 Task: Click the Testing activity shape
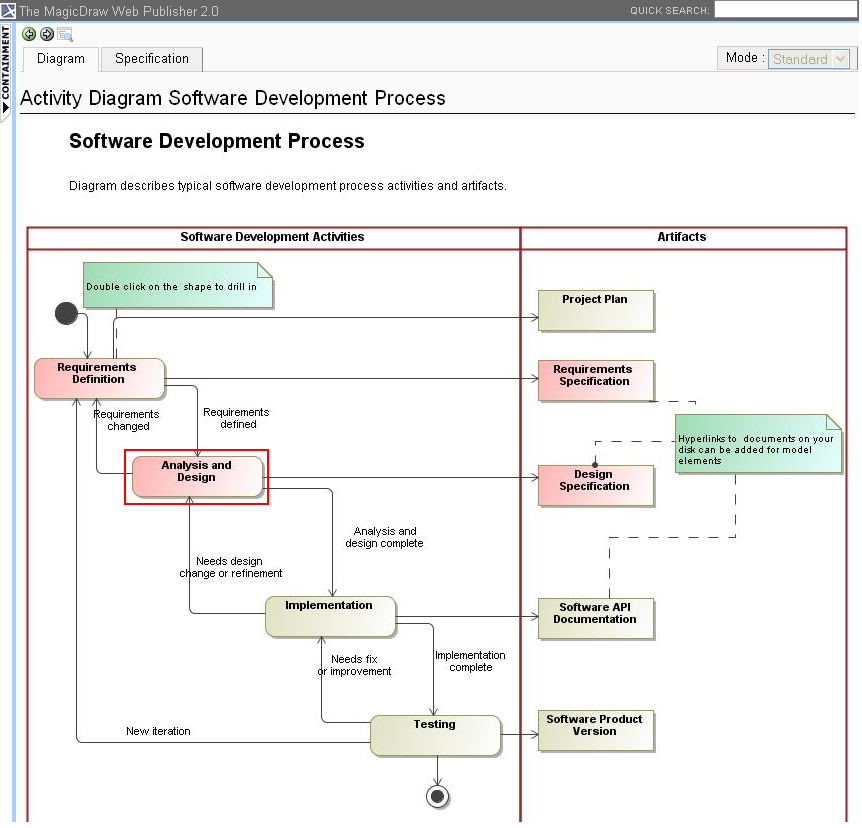(435, 735)
